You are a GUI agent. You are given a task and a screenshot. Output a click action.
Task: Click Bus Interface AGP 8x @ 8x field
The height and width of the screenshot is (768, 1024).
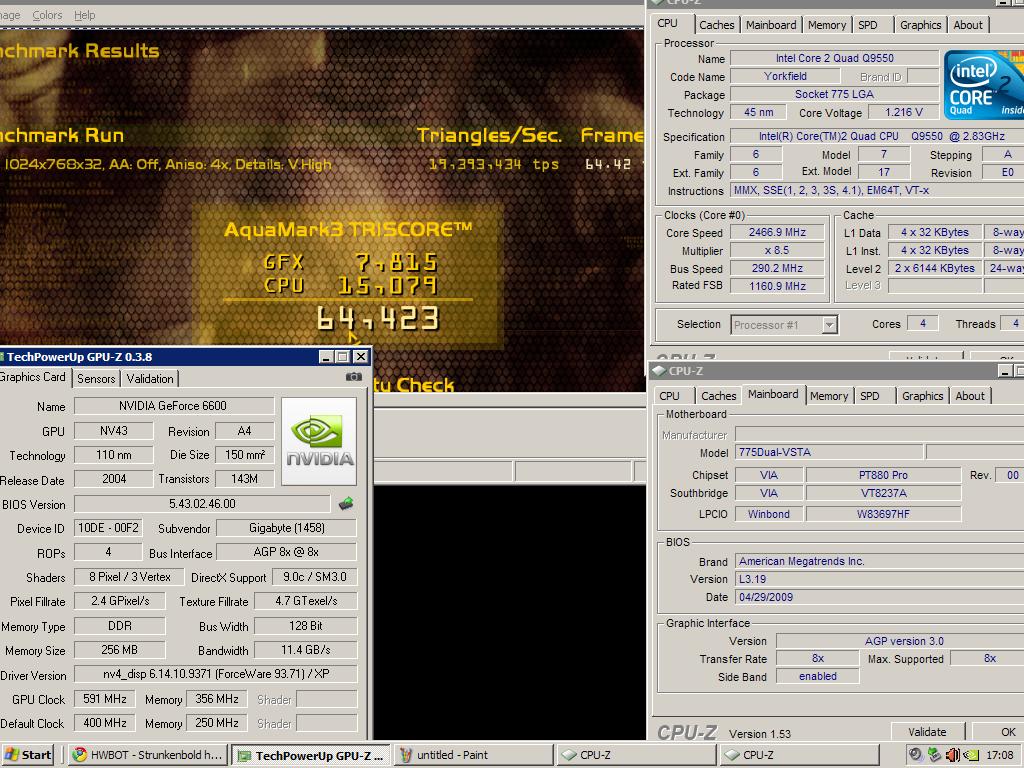point(287,552)
